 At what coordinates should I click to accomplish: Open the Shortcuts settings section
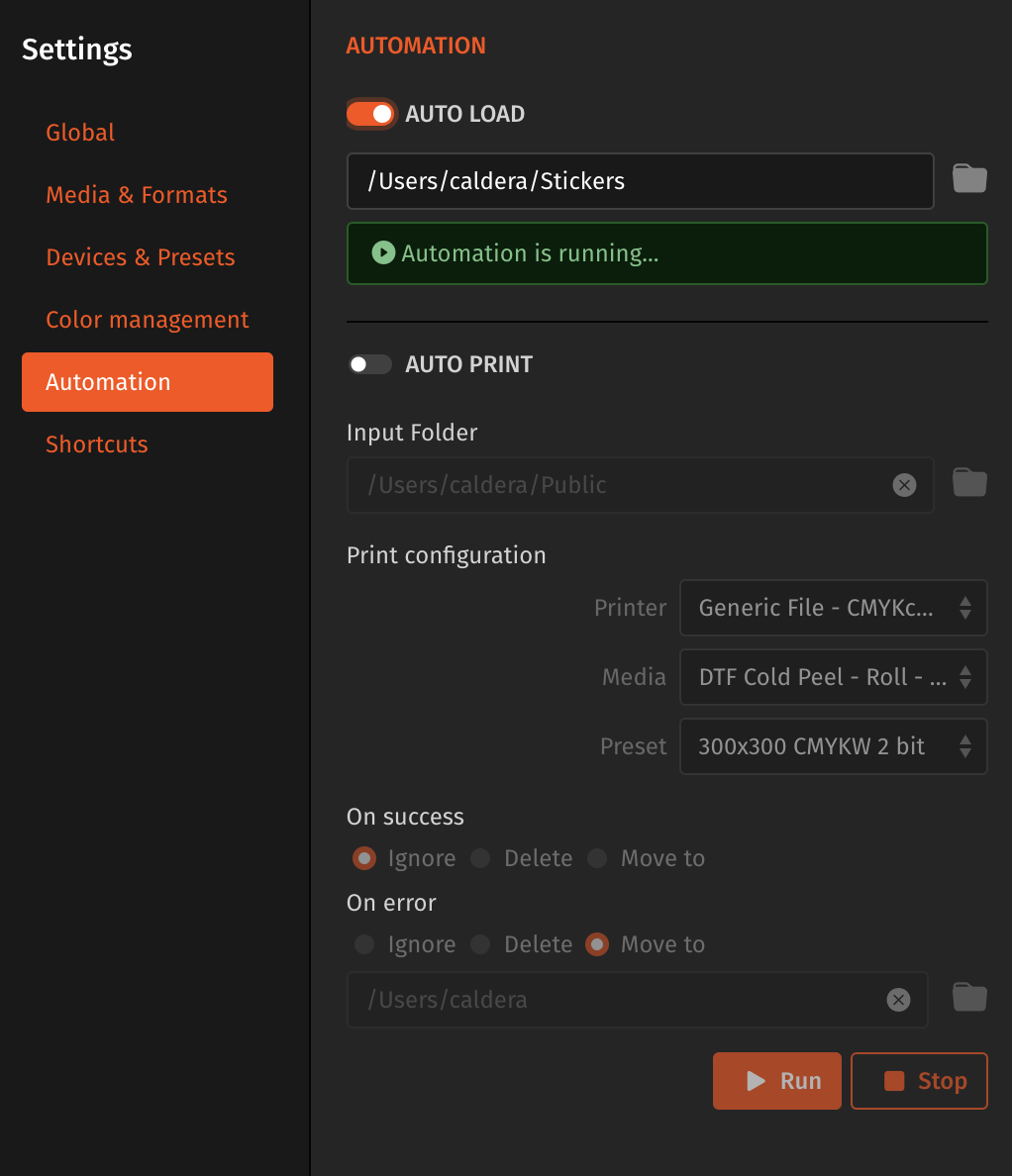coord(96,443)
